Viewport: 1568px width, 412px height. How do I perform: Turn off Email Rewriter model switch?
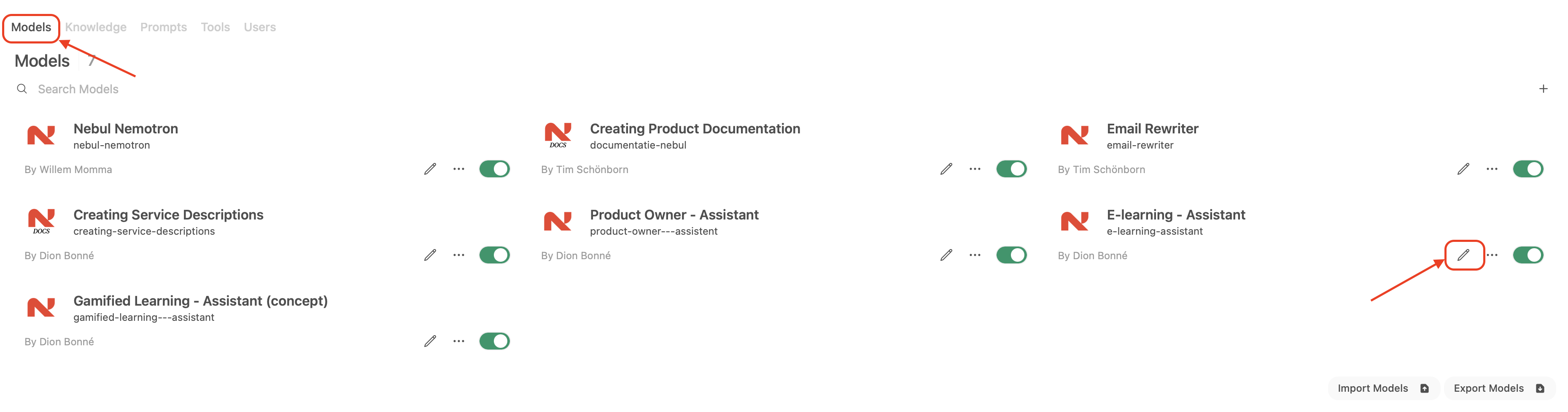click(1528, 169)
